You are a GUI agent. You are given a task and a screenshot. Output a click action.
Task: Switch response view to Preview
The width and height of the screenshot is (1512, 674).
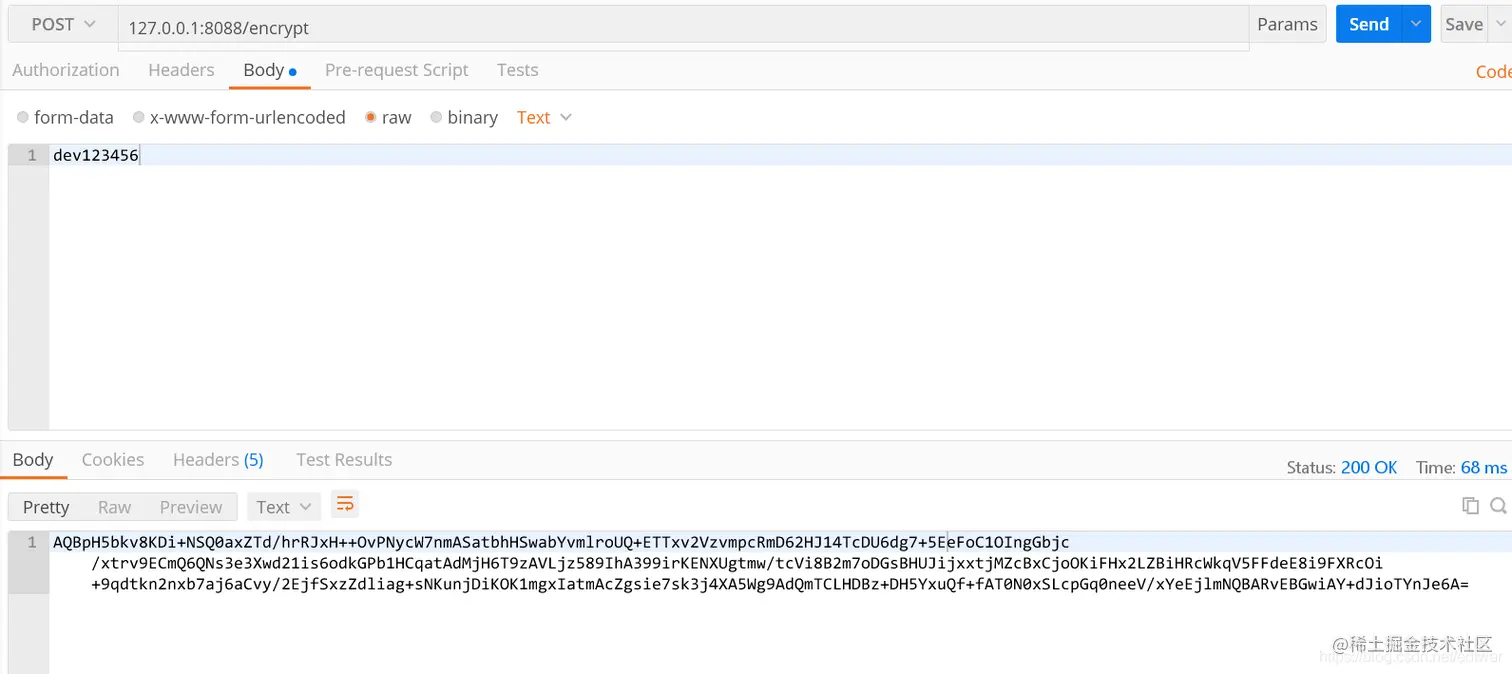[x=191, y=507]
